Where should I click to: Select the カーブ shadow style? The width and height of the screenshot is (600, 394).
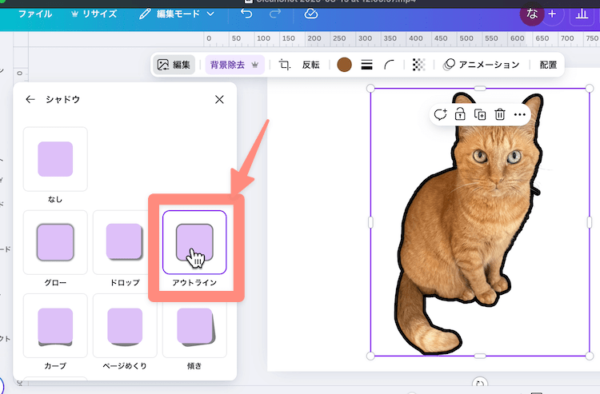(55, 326)
